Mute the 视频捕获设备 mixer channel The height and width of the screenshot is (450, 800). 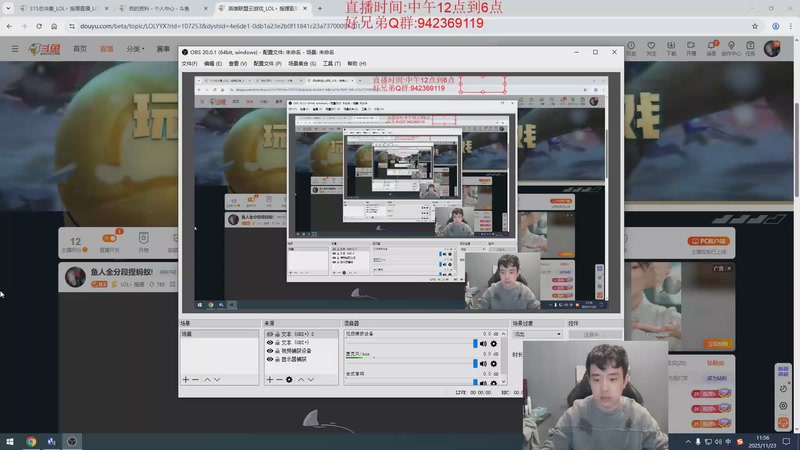pos(483,344)
